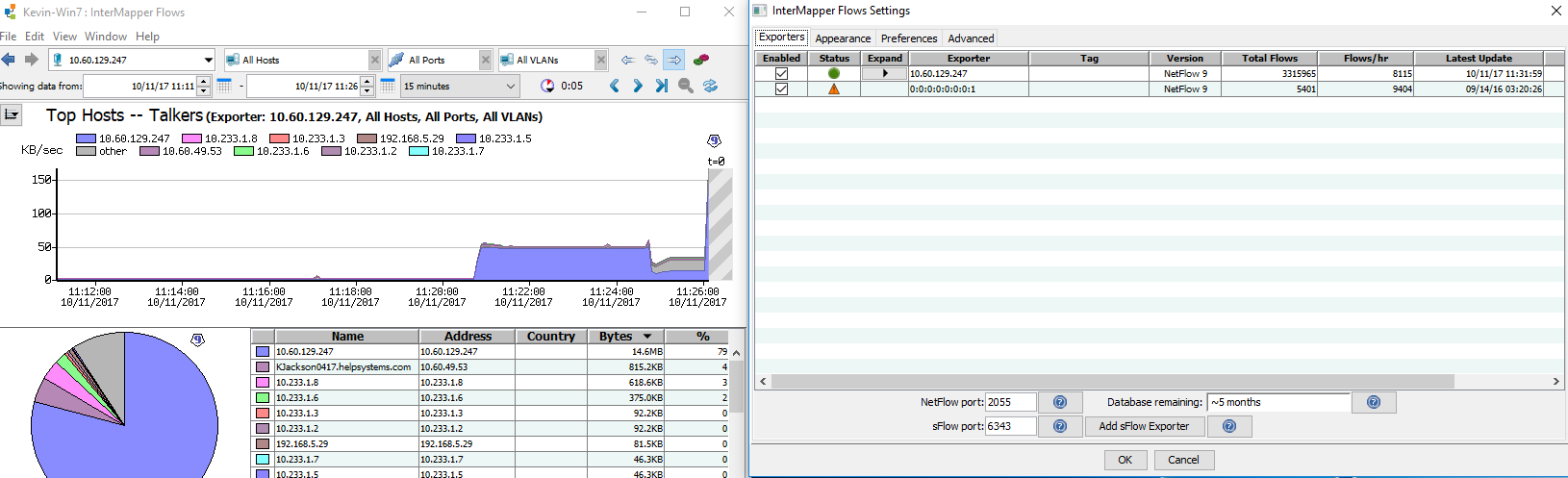This screenshot has height=478, width=1568.
Task: Click the NetFlow port input field
Action: tap(1011, 402)
